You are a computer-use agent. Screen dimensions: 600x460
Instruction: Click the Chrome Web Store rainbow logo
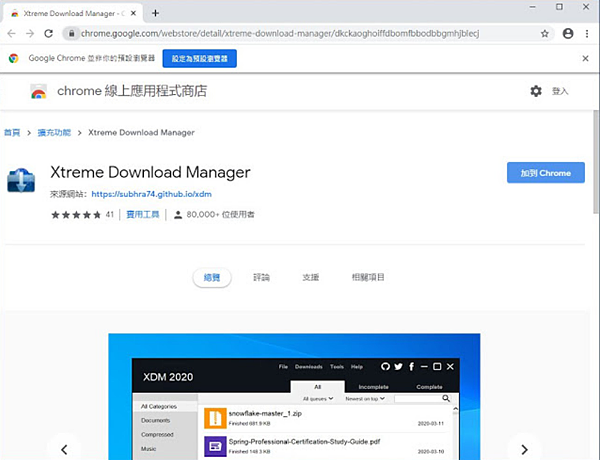click(39, 91)
